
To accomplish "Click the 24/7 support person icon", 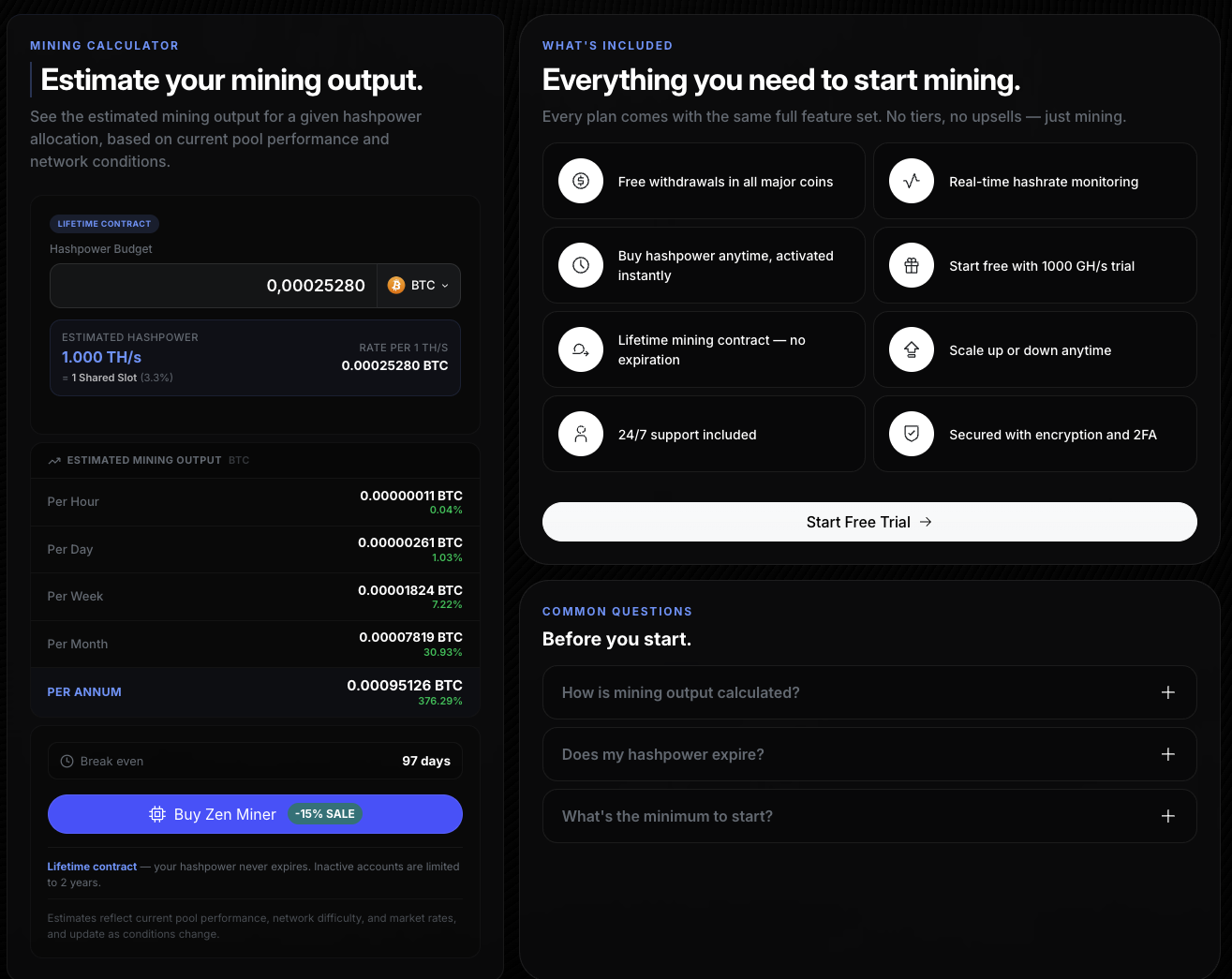I will coord(581,434).
